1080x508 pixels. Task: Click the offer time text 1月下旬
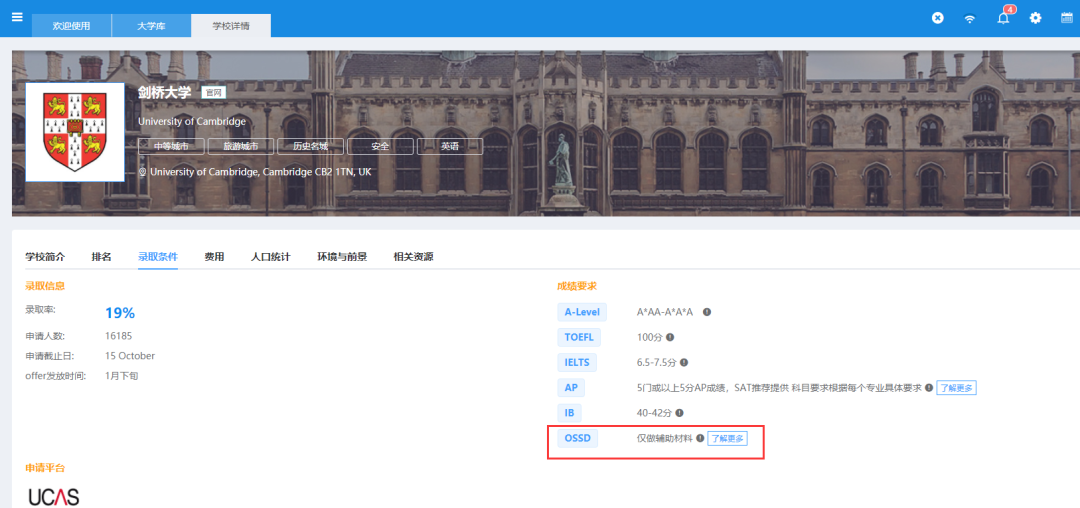tap(122, 376)
